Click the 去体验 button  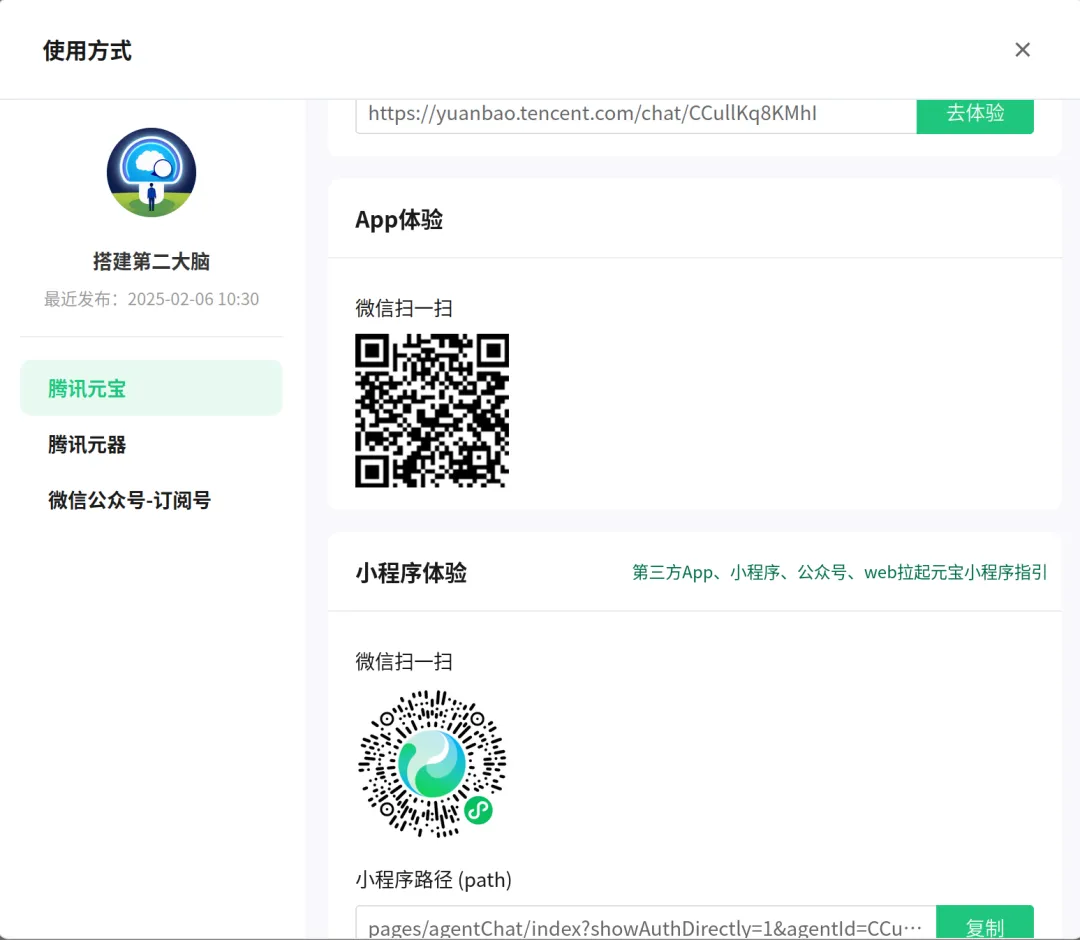(x=975, y=114)
